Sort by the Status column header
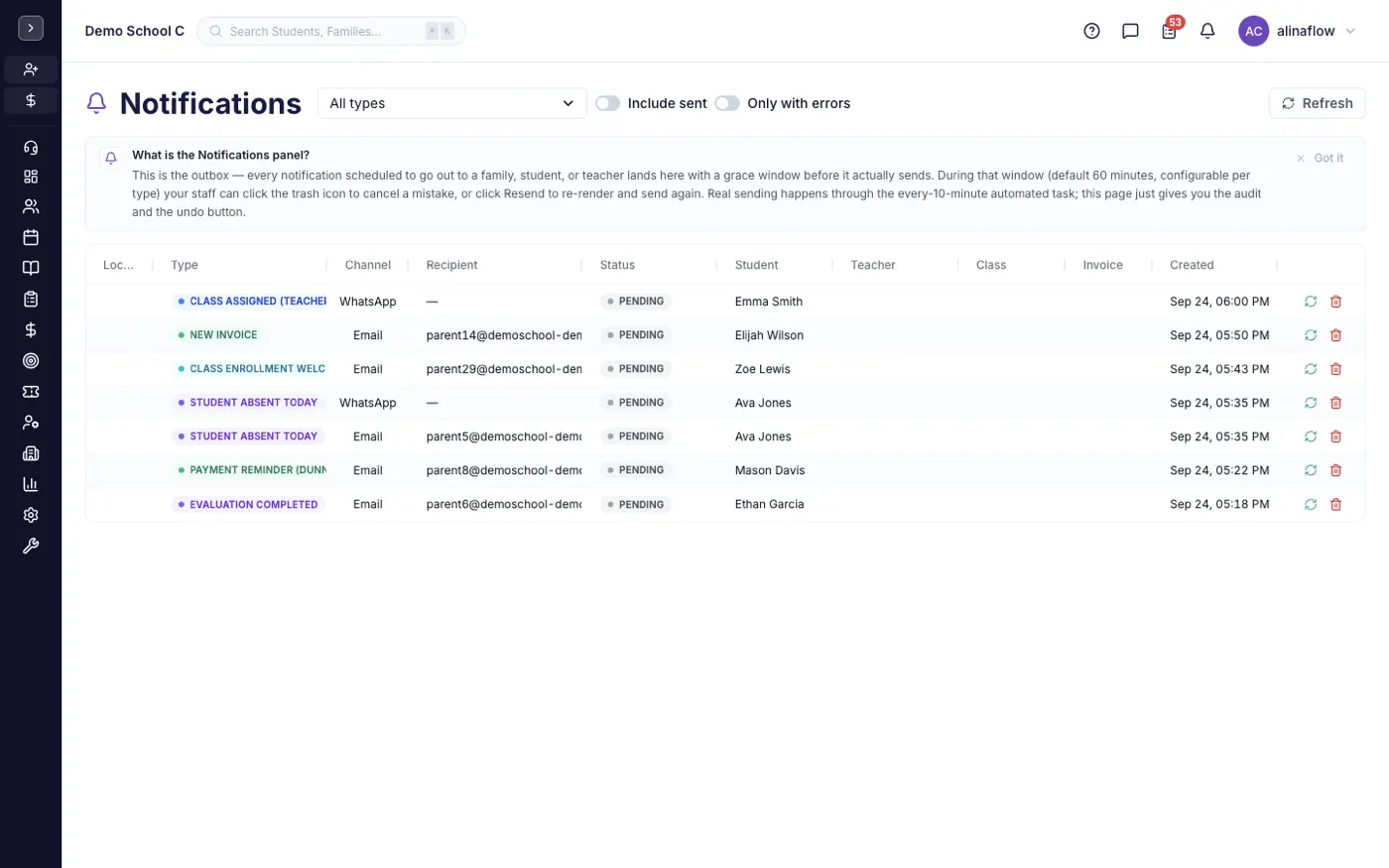This screenshot has height=868, width=1389. [617, 265]
